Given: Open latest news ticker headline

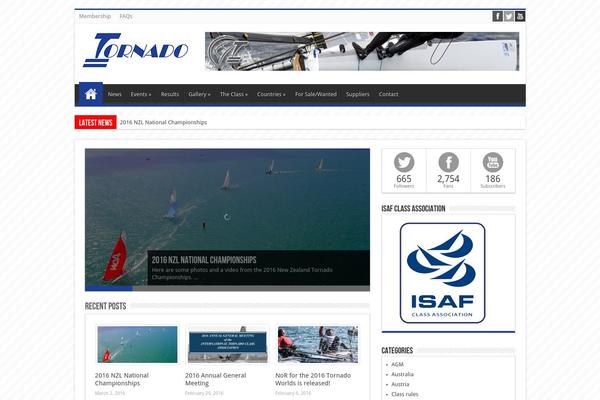Looking at the screenshot, I should [x=163, y=122].
